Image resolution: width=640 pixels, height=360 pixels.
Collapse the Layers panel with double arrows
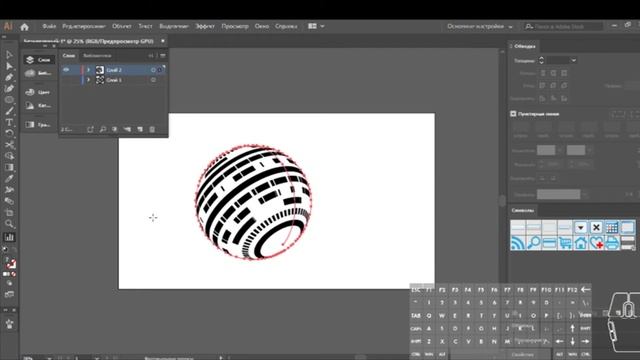[151, 56]
